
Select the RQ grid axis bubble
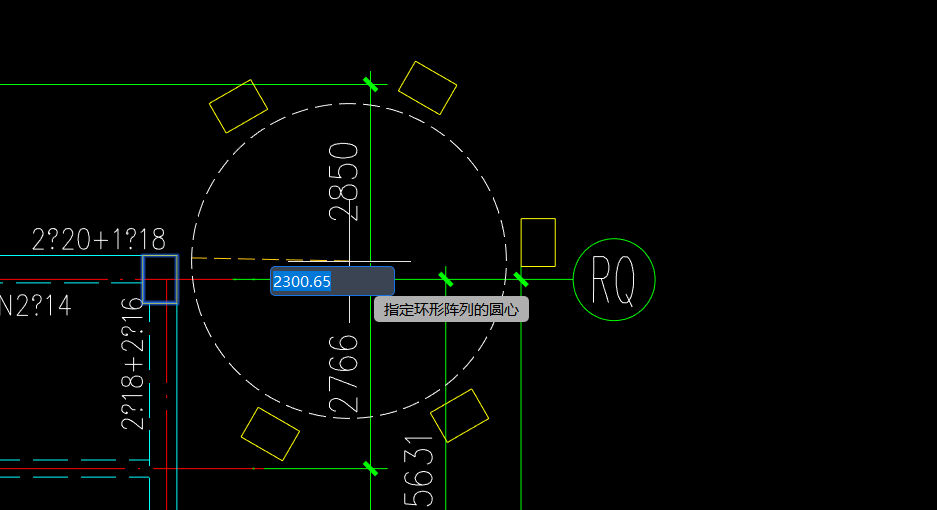614,280
